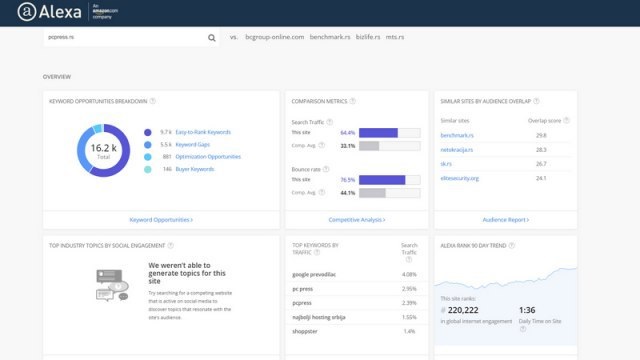This screenshot has height=360, width=640.
Task: Open elitesecurity.org similar site
Action: [x=460, y=178]
